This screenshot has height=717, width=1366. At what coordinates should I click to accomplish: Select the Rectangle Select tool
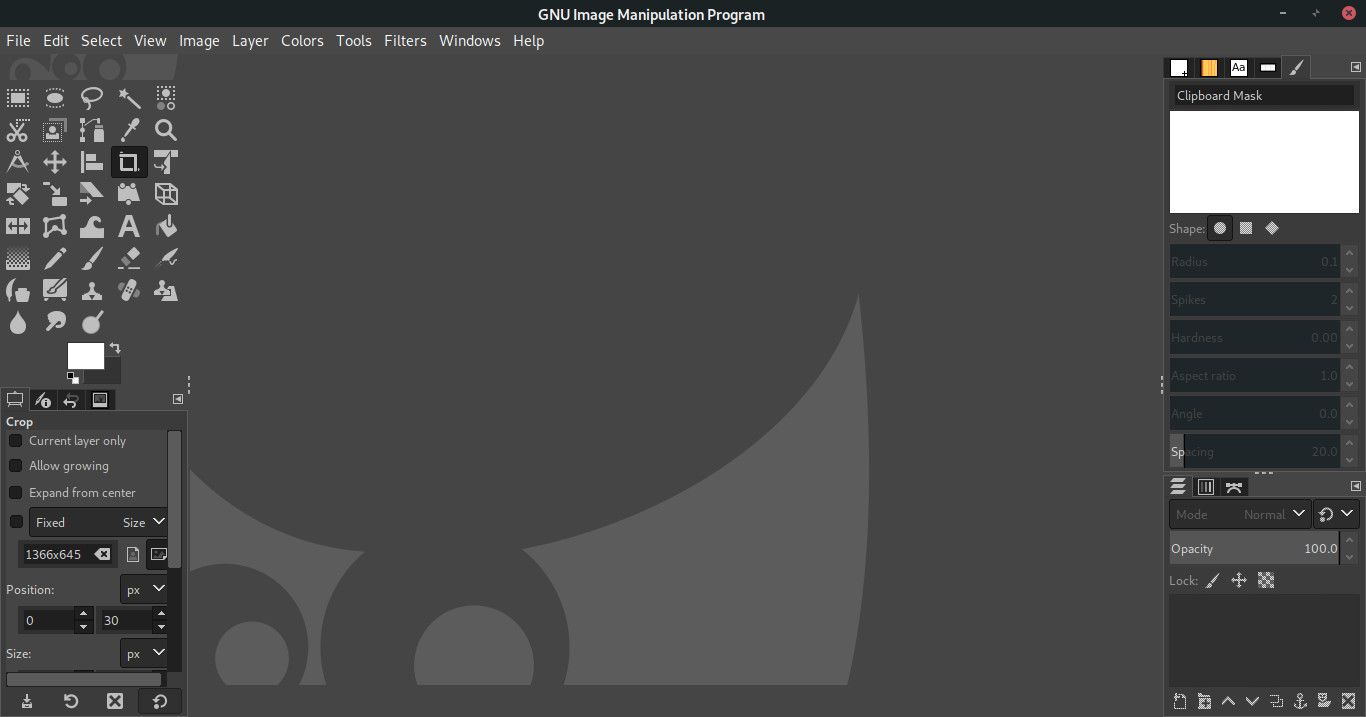[18, 98]
